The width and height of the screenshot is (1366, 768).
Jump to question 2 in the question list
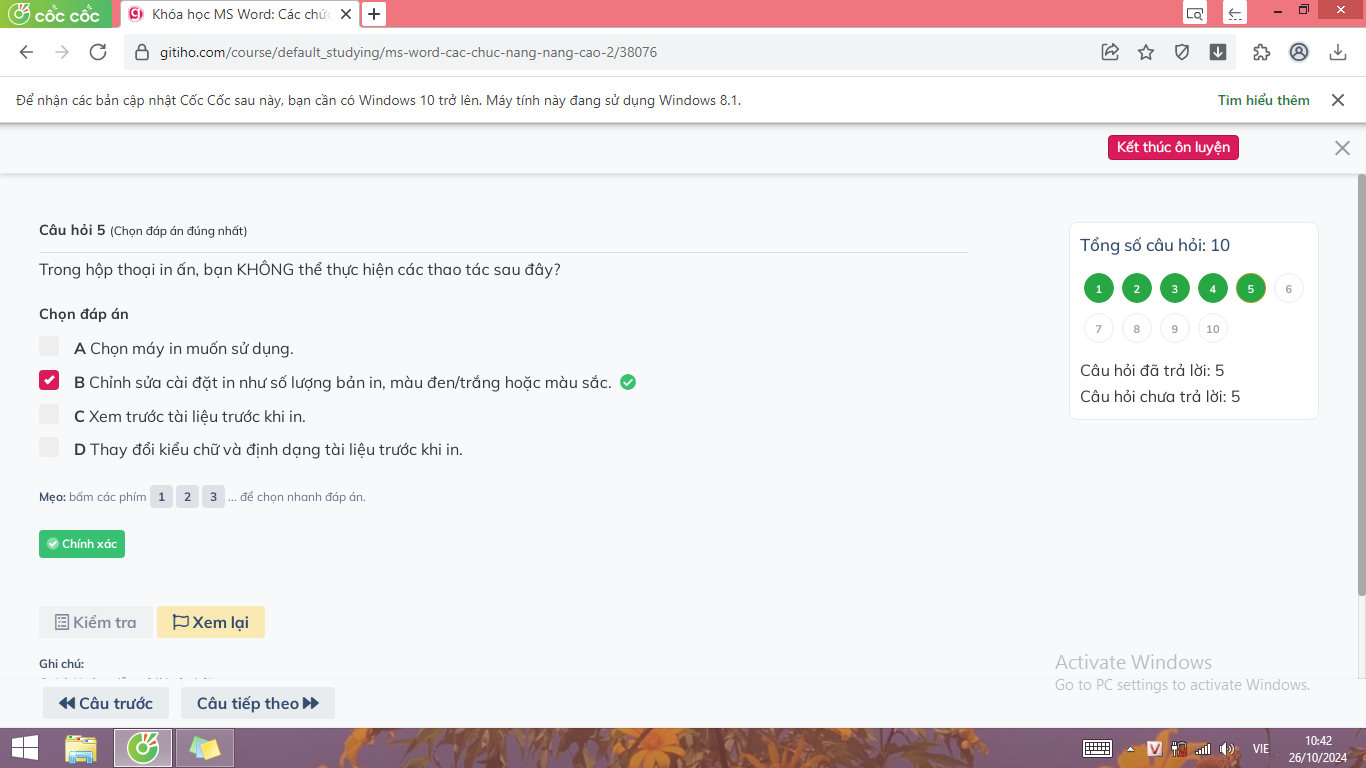click(x=1137, y=289)
